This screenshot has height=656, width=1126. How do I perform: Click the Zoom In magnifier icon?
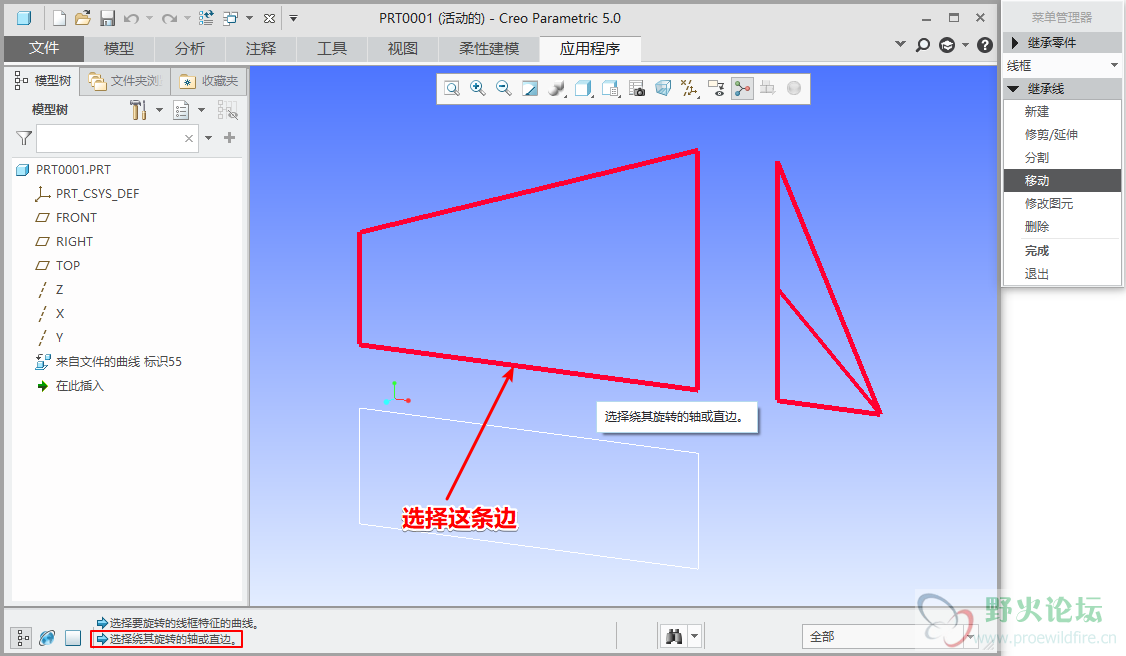point(478,88)
